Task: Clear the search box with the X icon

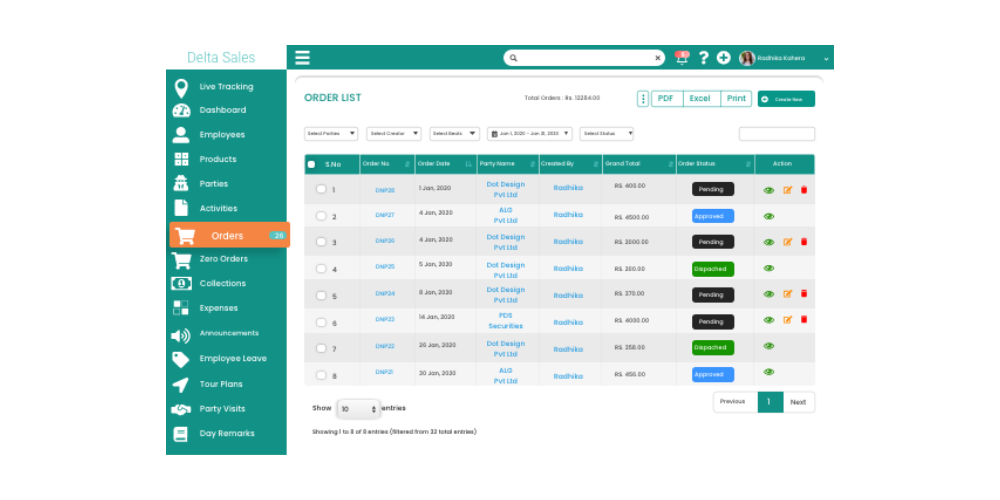Action: [658, 58]
